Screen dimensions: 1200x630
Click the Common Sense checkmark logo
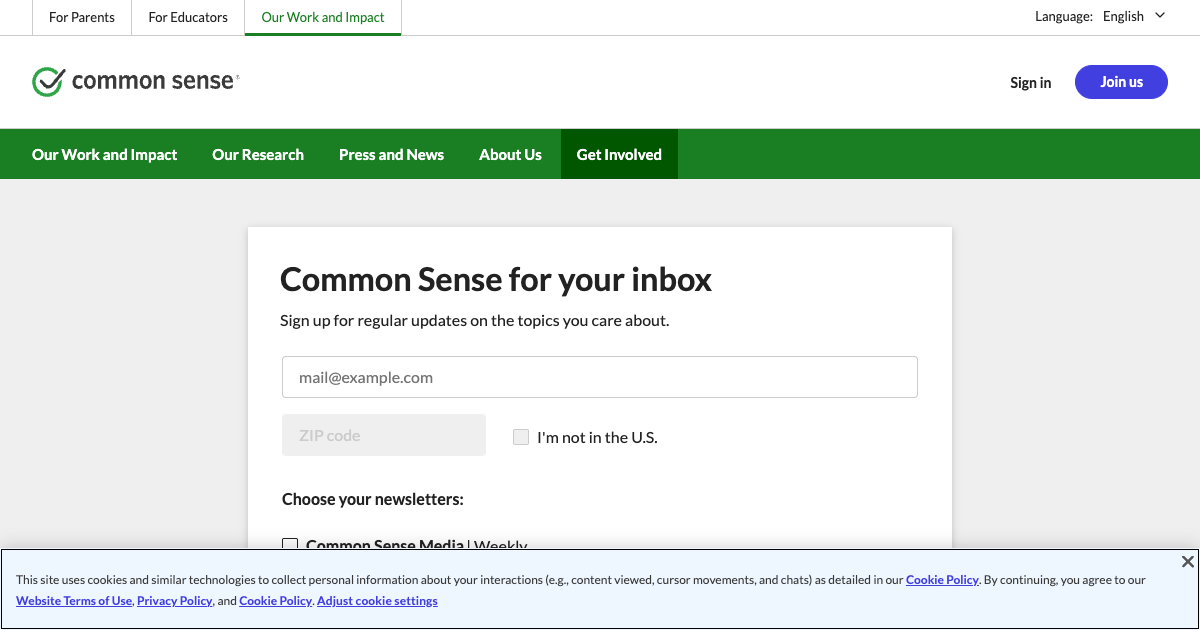click(47, 80)
